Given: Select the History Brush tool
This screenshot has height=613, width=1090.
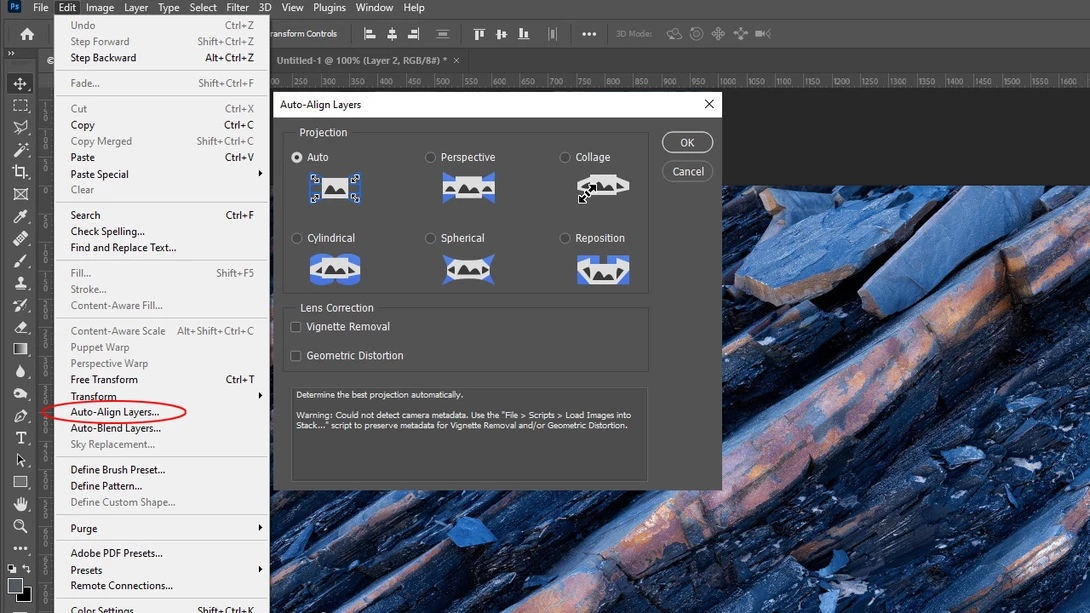Looking at the screenshot, I should tap(20, 305).
